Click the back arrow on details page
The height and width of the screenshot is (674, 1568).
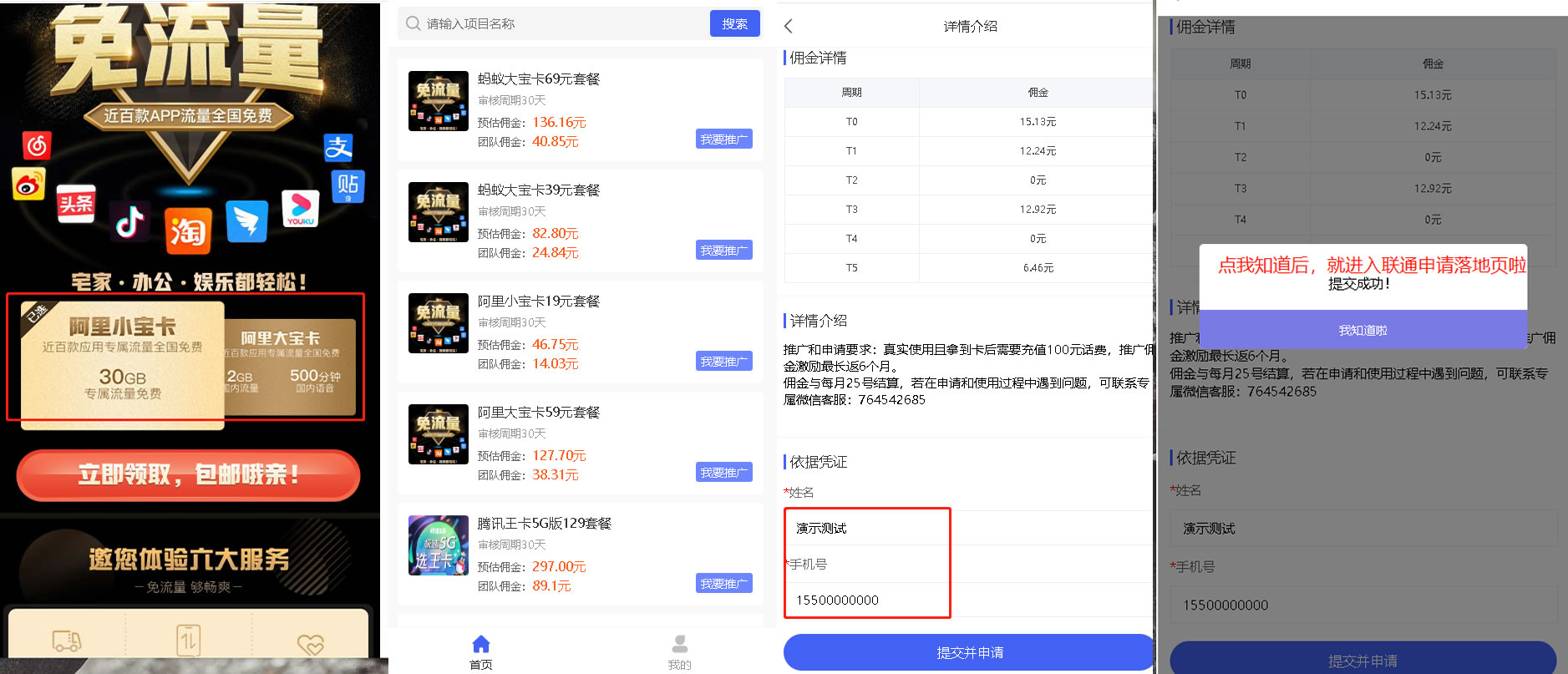tap(788, 26)
